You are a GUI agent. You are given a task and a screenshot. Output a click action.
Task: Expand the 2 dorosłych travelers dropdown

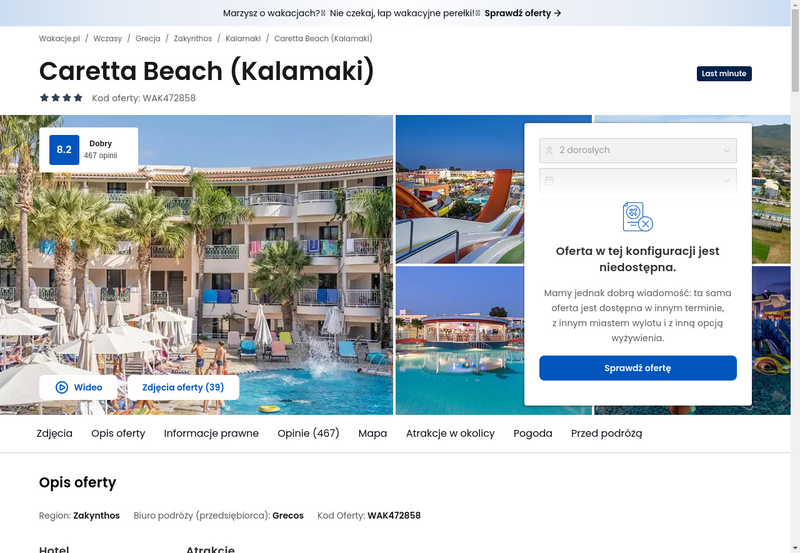coord(638,150)
